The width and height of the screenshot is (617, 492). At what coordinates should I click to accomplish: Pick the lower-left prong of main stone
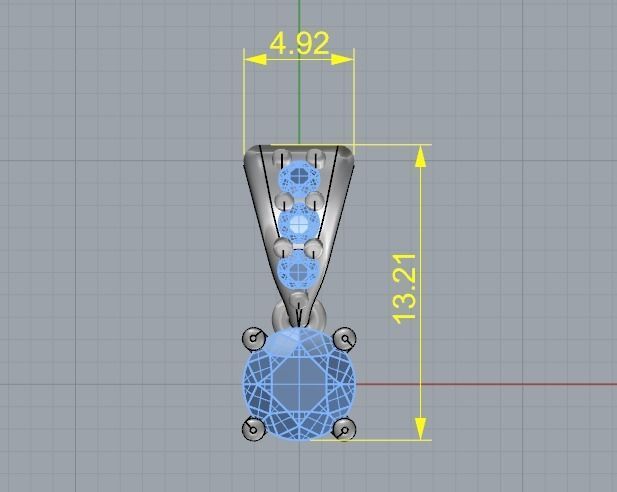click(253, 429)
